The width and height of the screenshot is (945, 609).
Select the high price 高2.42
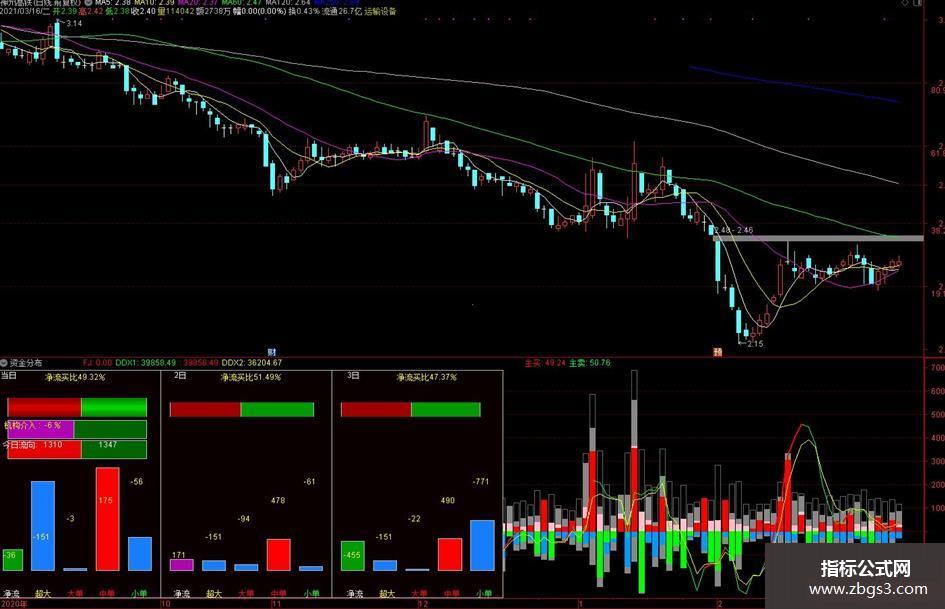[92, 11]
